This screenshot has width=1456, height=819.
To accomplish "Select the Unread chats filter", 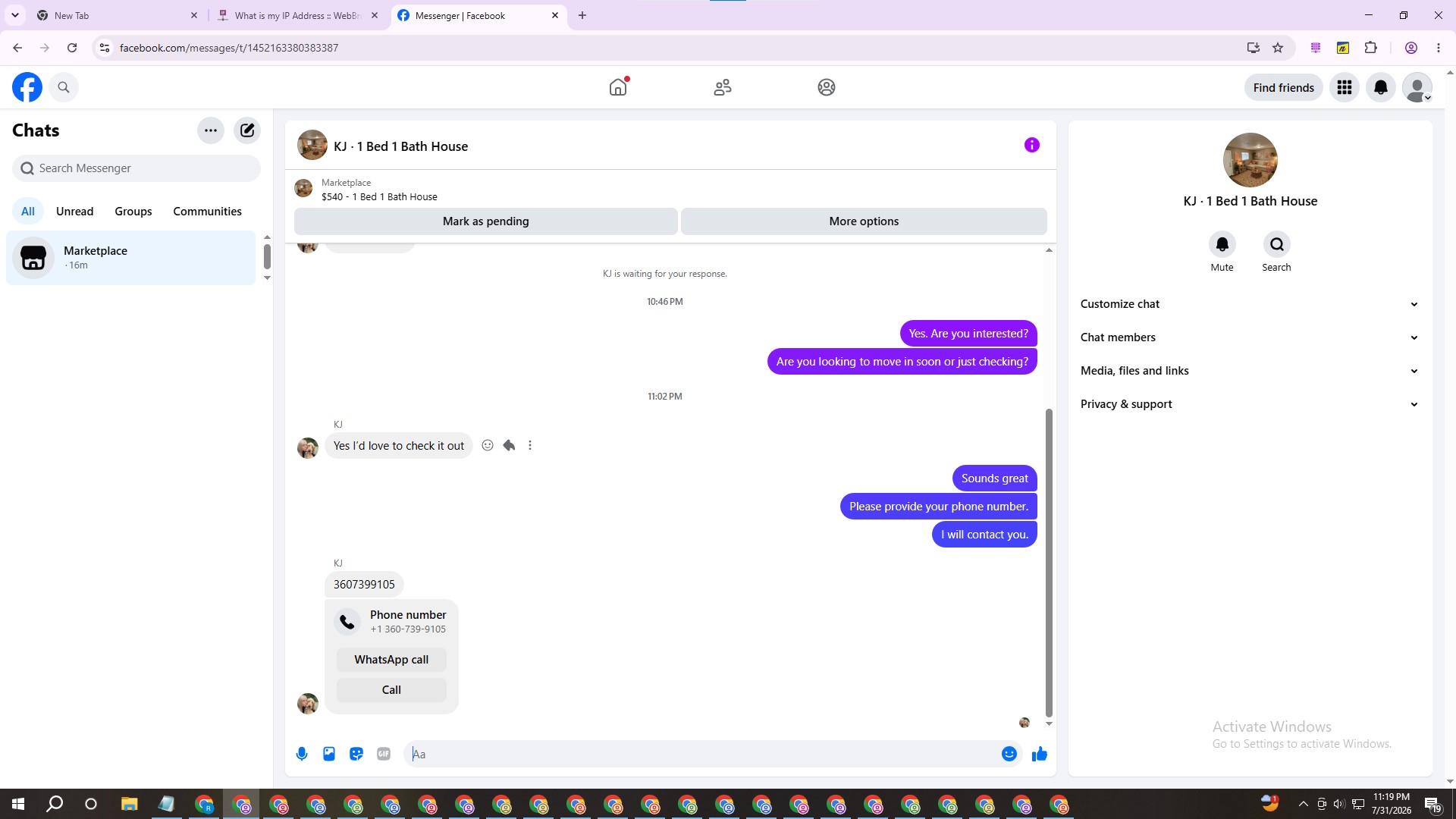I will coord(75,212).
